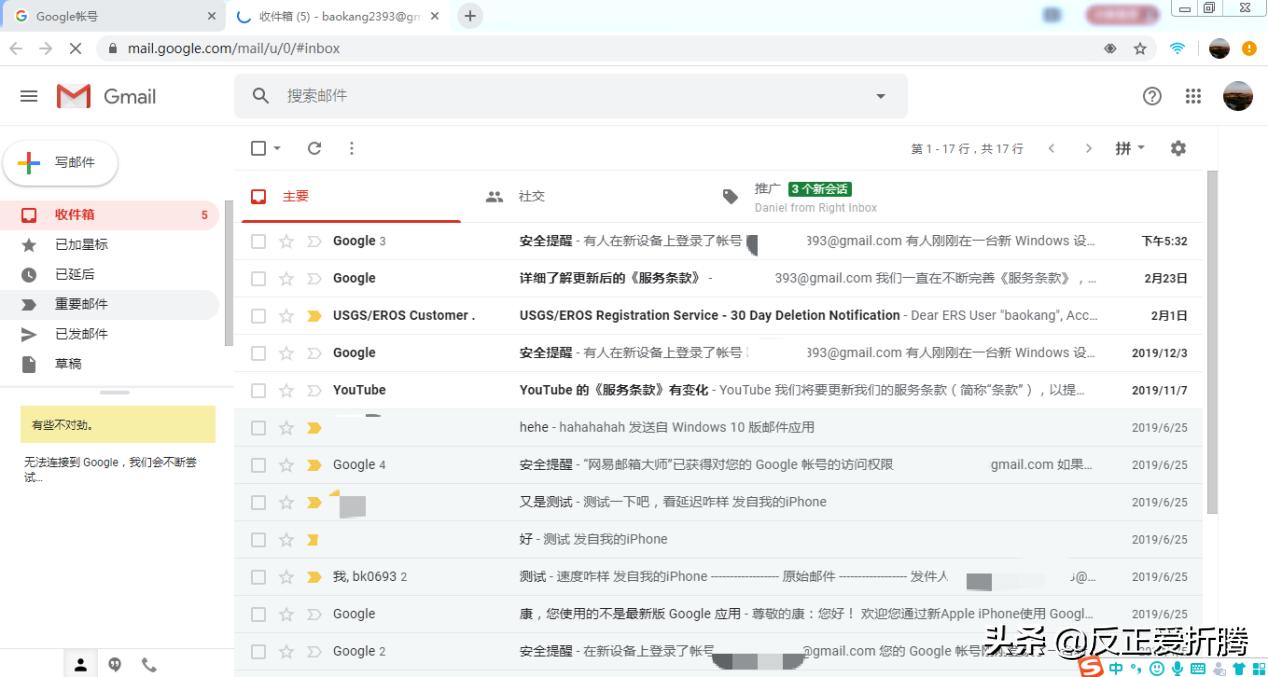This screenshot has width=1268, height=677.
Task: Star the YouTube email
Action: 286,390
